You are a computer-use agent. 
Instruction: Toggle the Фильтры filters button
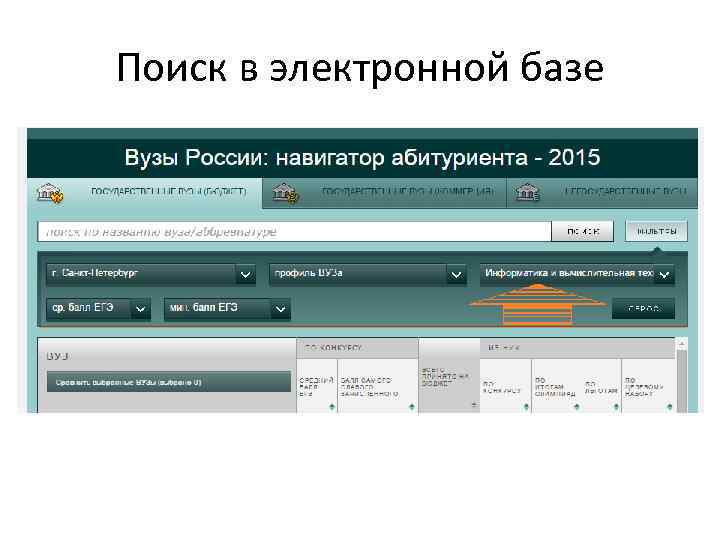(x=656, y=231)
